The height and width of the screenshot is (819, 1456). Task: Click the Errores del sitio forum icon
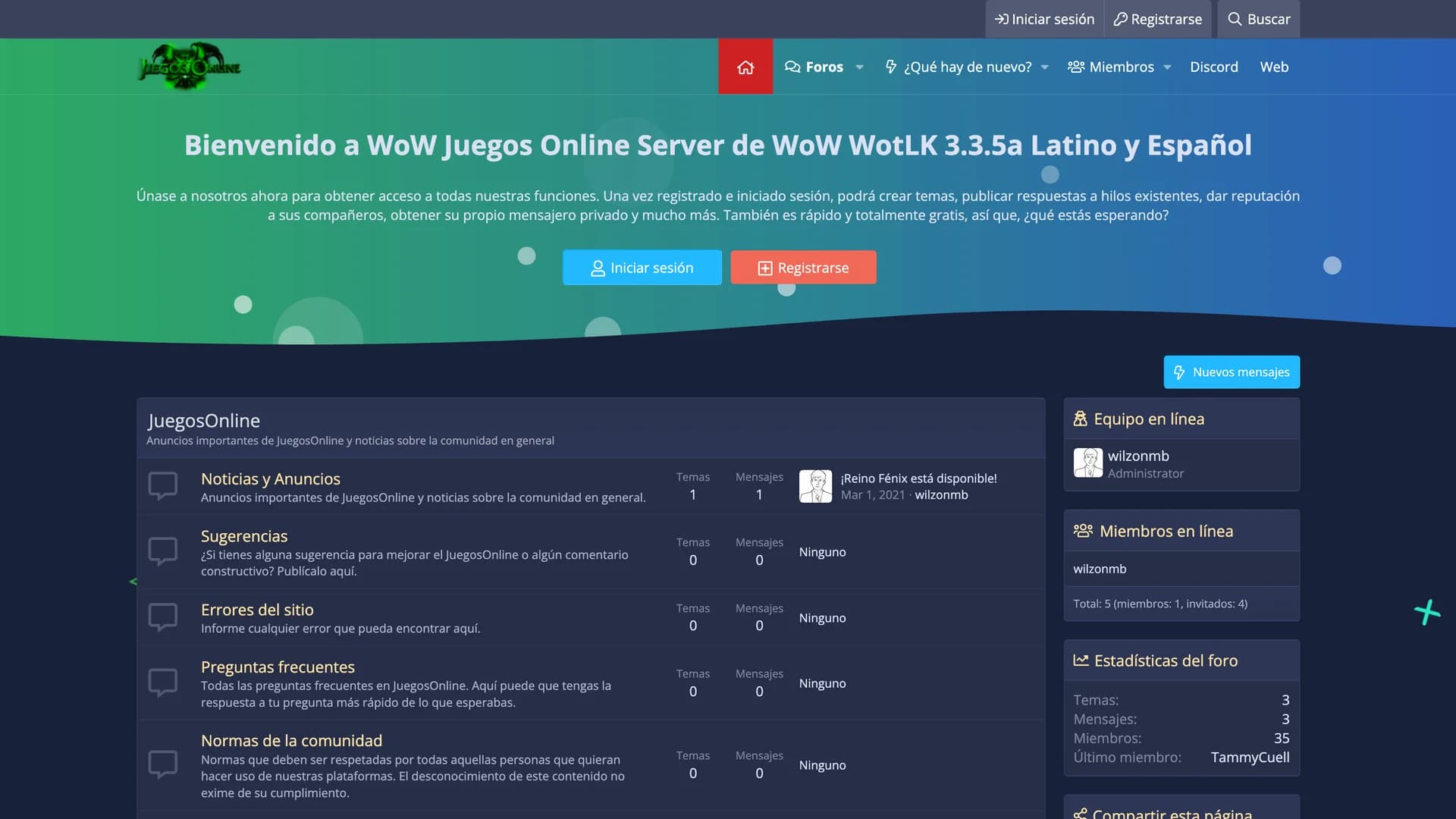coord(163,618)
